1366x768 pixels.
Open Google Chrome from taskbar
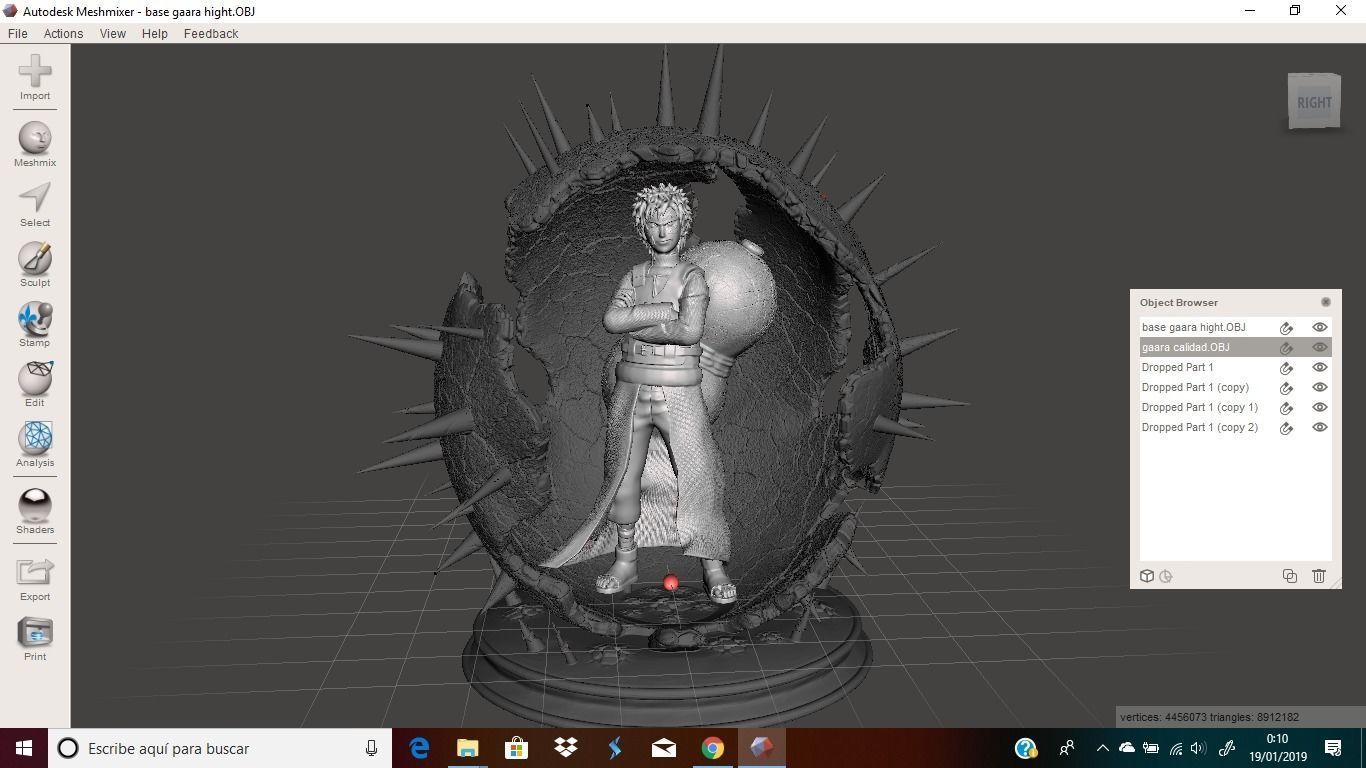[x=713, y=748]
